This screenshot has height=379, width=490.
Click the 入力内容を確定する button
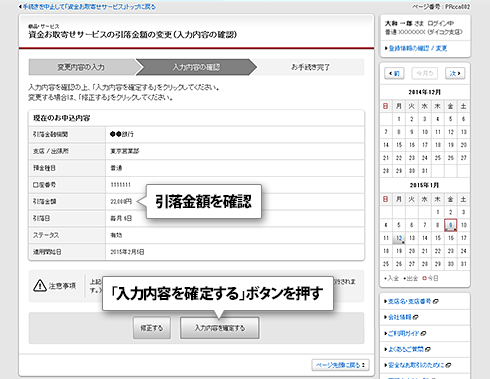click(220, 328)
